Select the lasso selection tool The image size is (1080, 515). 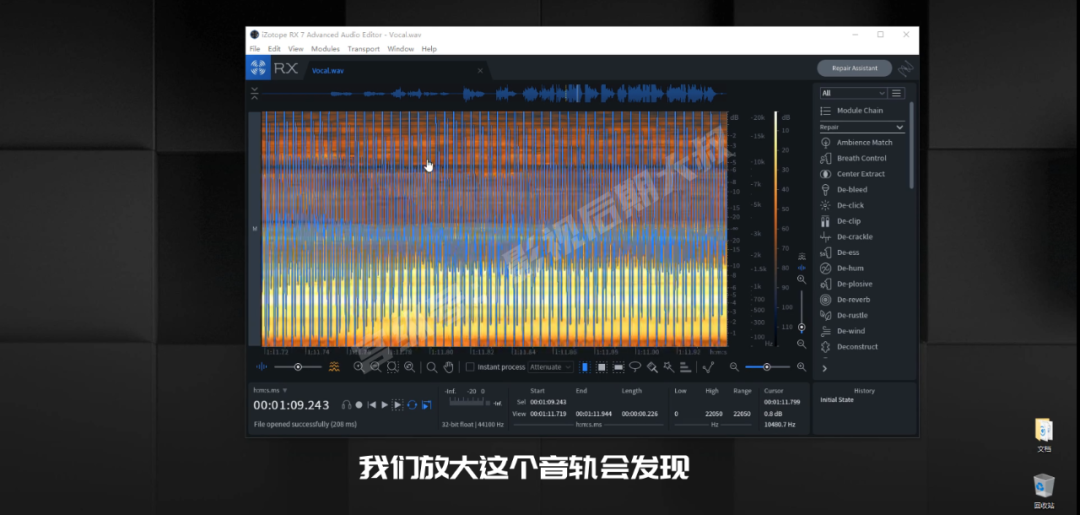coord(635,367)
